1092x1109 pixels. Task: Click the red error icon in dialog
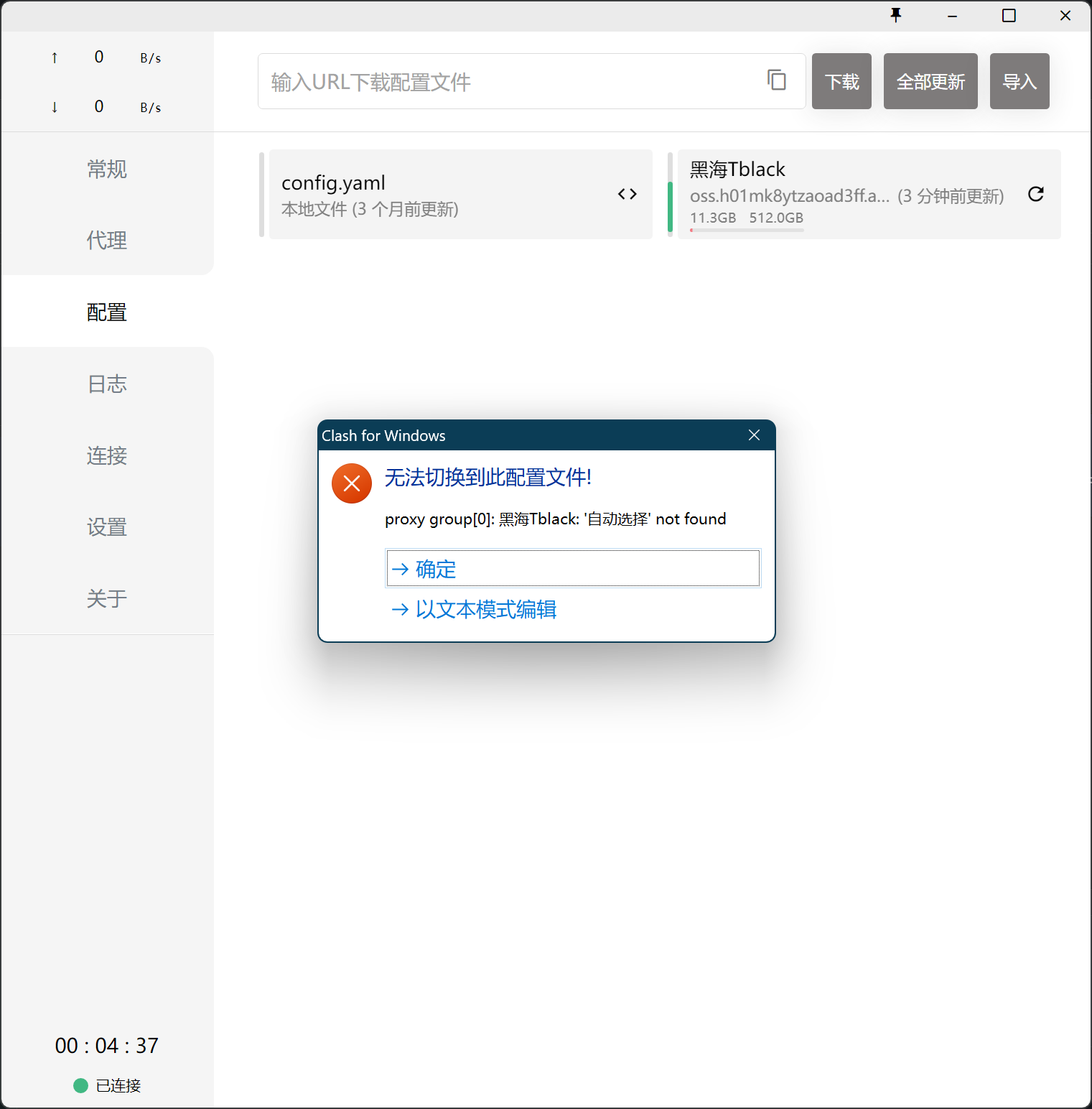(352, 483)
